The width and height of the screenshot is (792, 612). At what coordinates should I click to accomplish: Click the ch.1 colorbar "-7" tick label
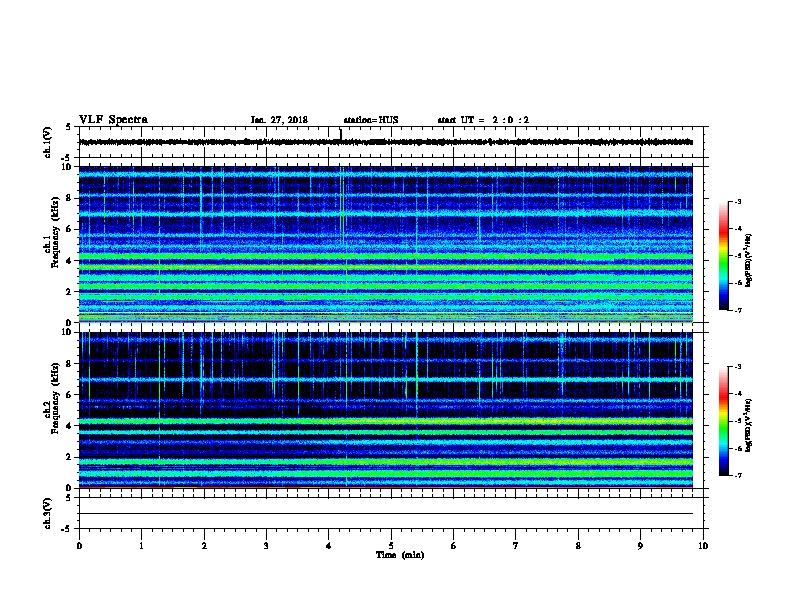[x=737, y=310]
